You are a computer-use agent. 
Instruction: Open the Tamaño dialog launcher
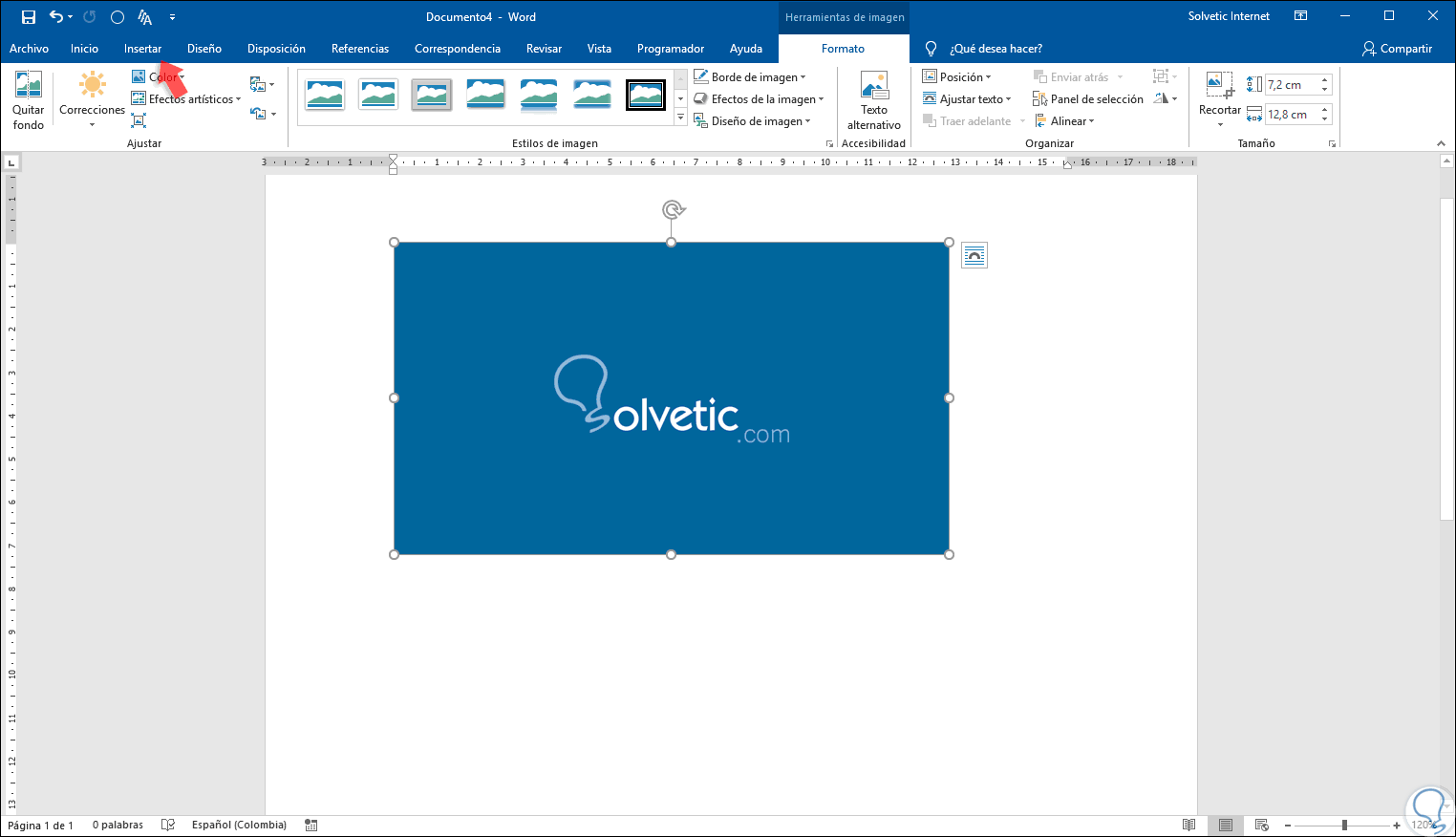click(1332, 143)
